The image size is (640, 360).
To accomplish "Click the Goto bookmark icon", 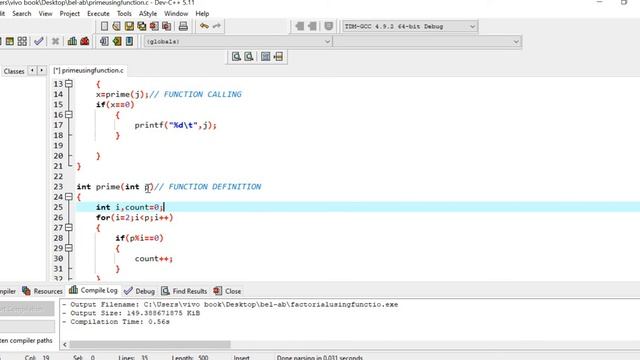I will [x=129, y=41].
